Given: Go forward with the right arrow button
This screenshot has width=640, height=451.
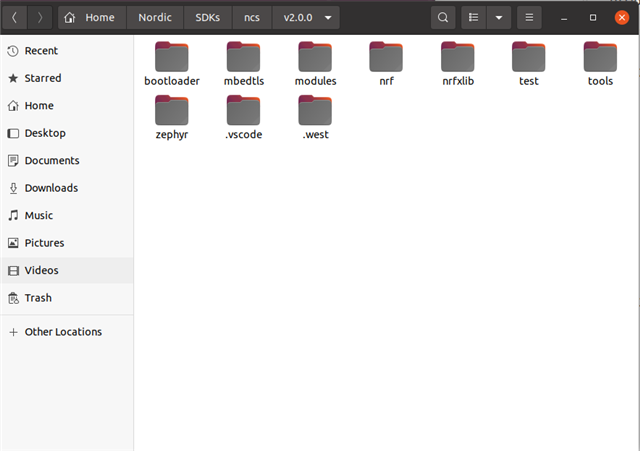Looking at the screenshot, I should click(x=40, y=18).
